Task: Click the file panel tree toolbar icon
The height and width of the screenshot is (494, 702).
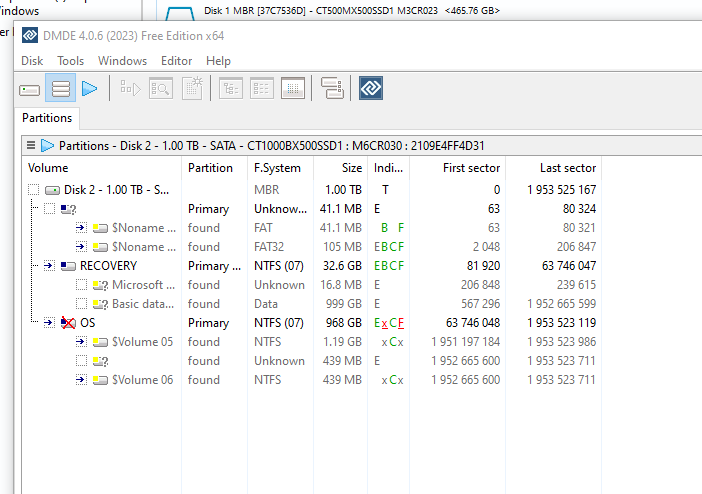Action: pyautogui.click(x=231, y=89)
